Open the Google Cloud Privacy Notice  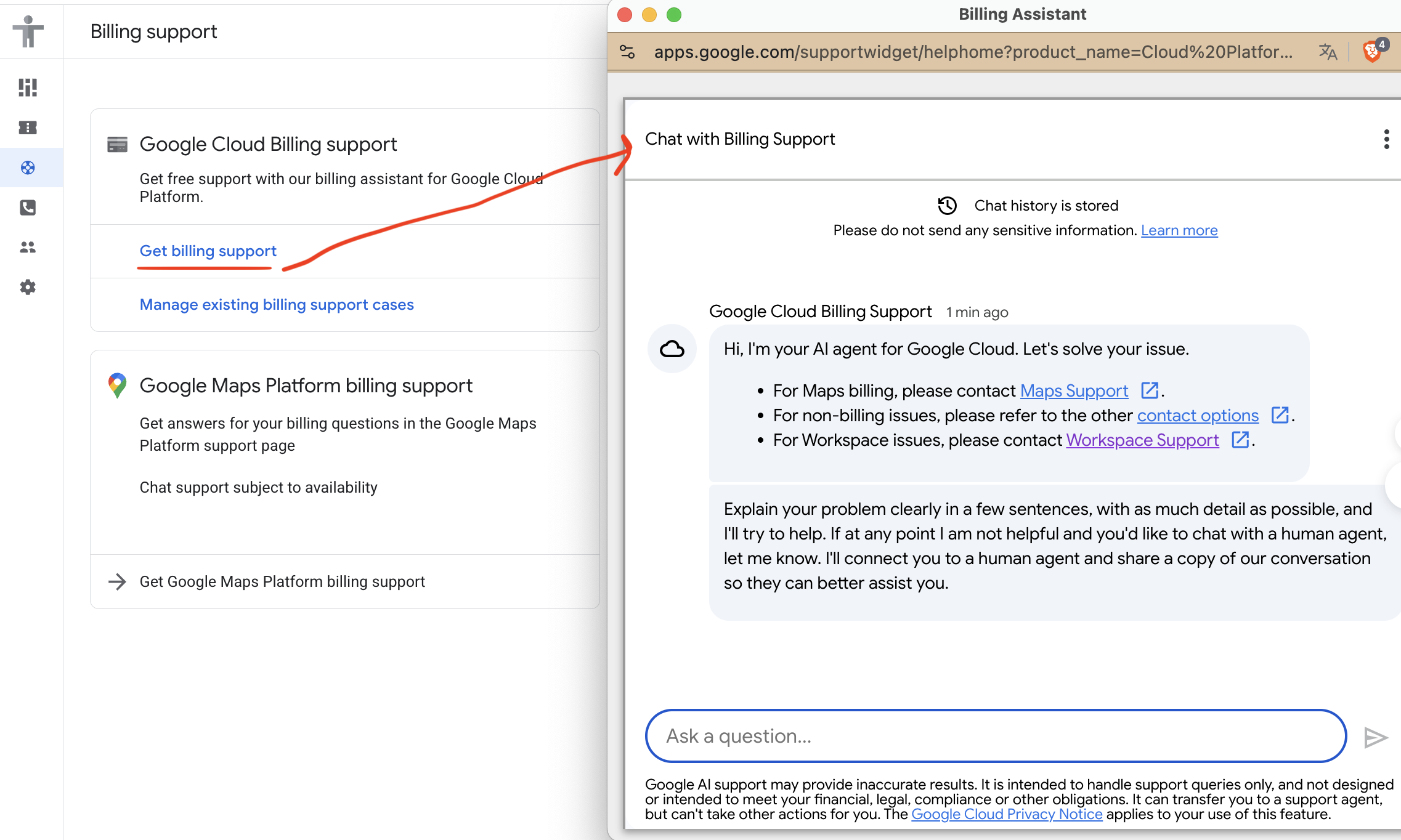tap(1007, 814)
